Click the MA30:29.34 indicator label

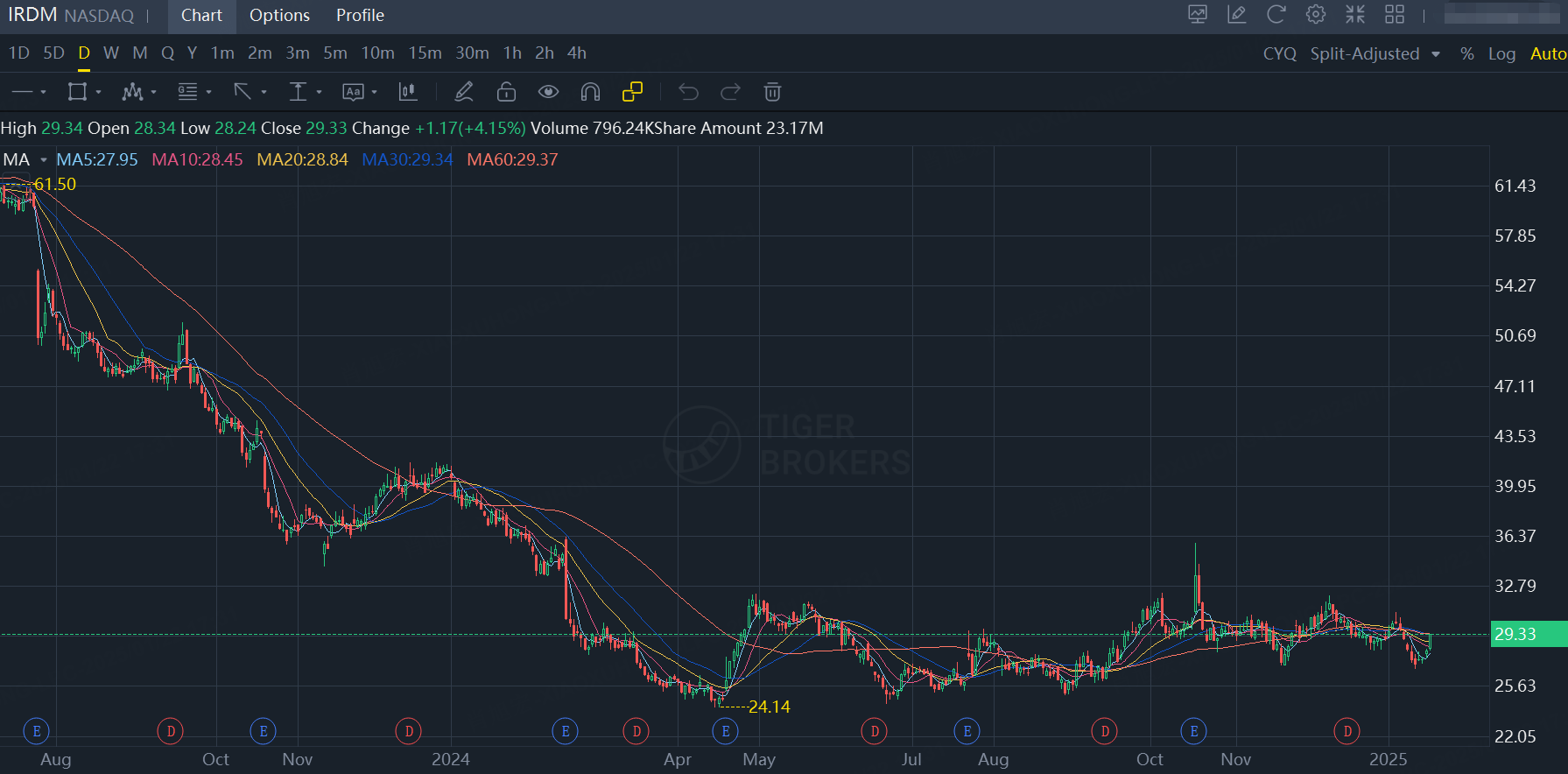tap(407, 159)
